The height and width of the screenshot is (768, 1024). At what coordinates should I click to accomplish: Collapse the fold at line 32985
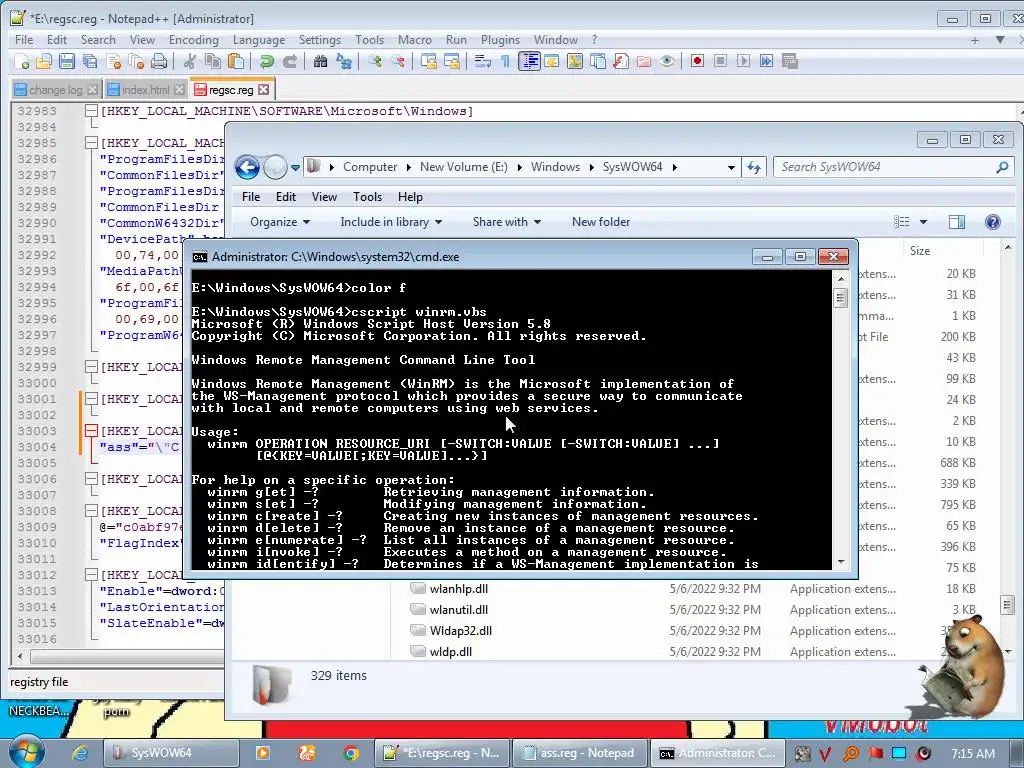point(91,143)
